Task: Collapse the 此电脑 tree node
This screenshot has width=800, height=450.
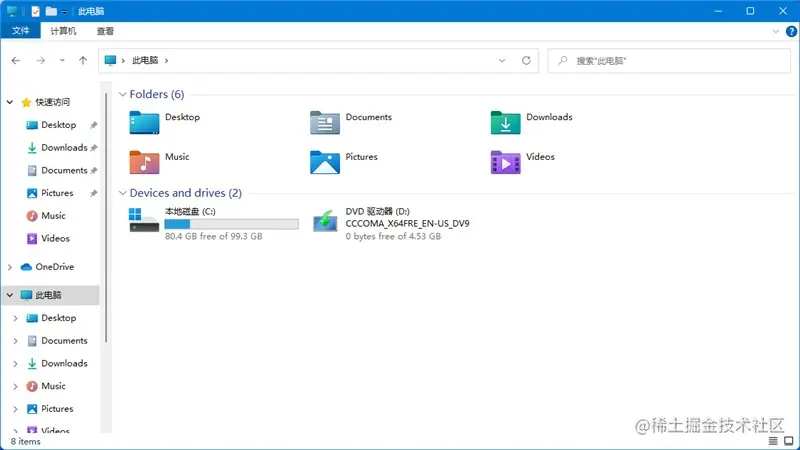Action: [10, 295]
